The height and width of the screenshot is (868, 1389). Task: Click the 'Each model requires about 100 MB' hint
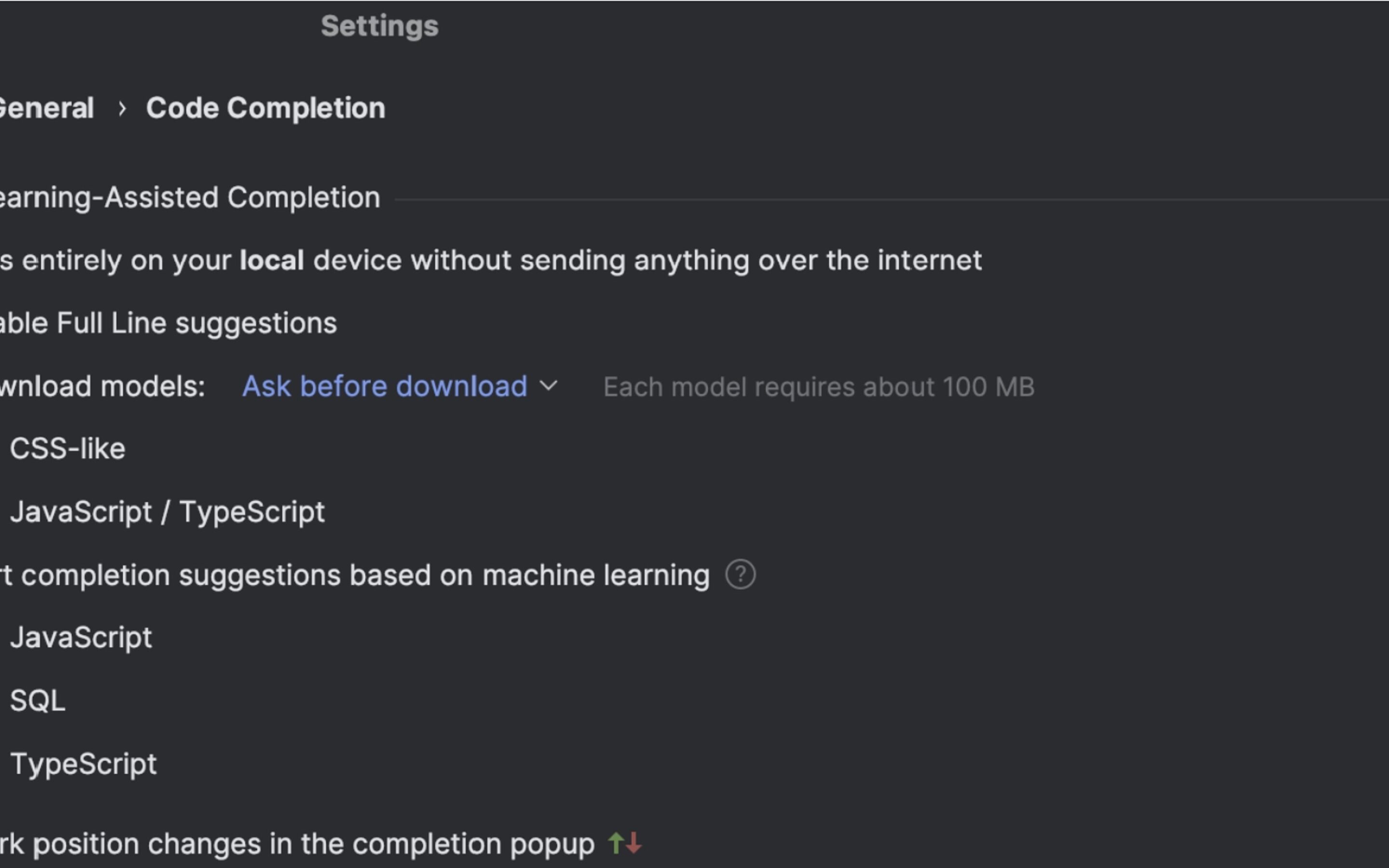click(x=819, y=387)
